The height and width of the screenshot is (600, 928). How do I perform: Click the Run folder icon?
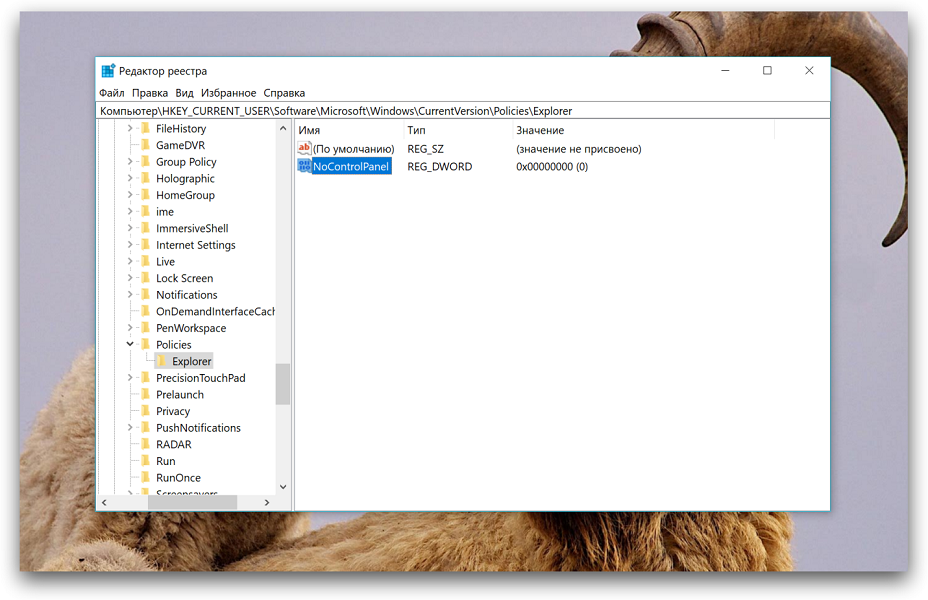[146, 460]
